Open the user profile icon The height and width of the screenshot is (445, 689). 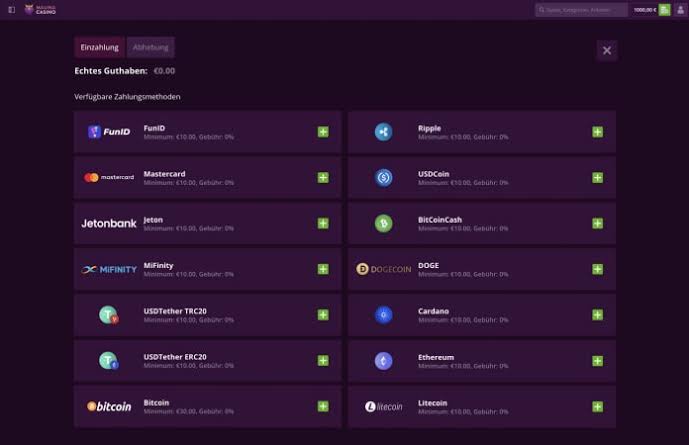(681, 10)
